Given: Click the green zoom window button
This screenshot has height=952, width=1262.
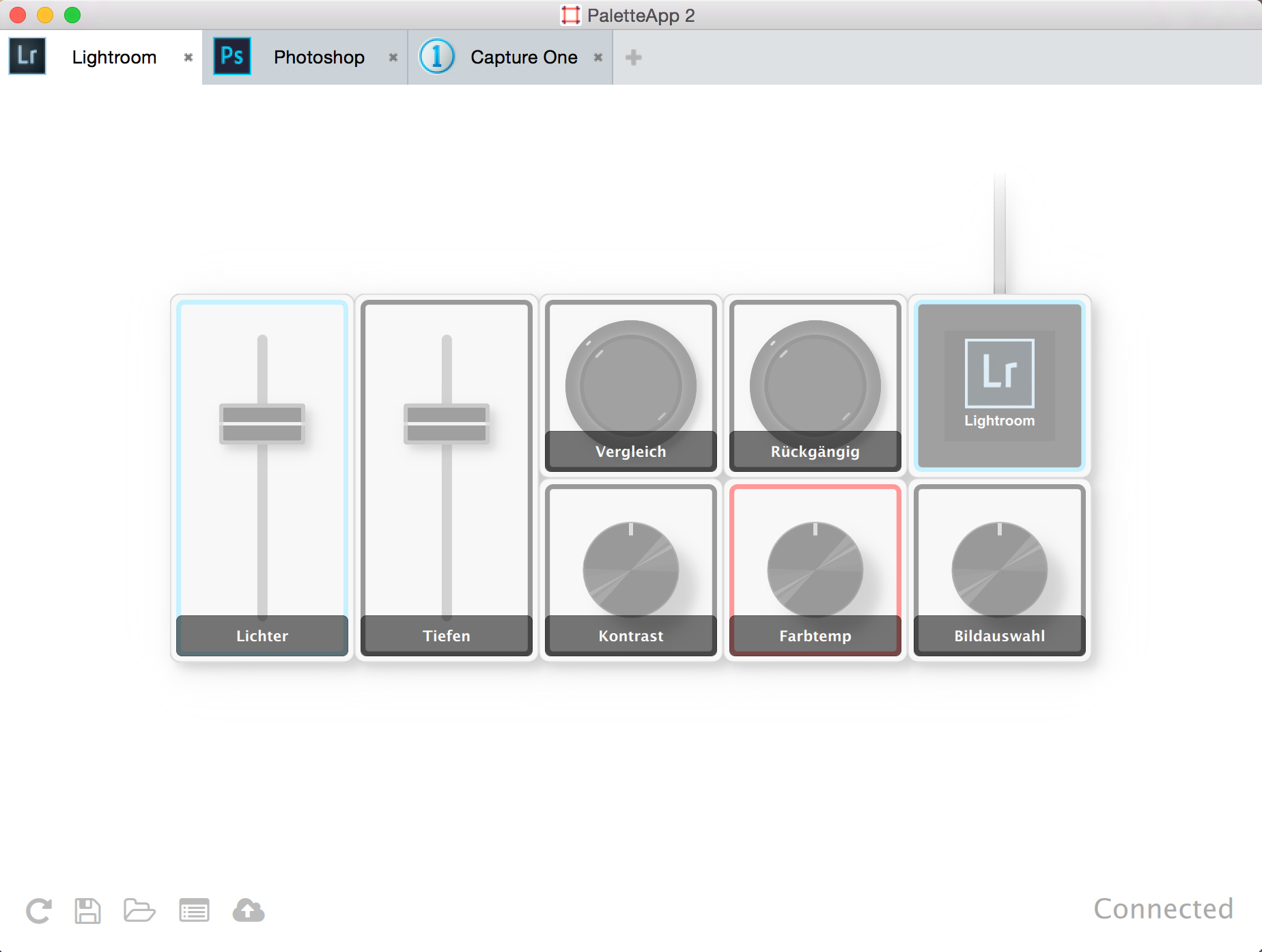Looking at the screenshot, I should (72, 15).
